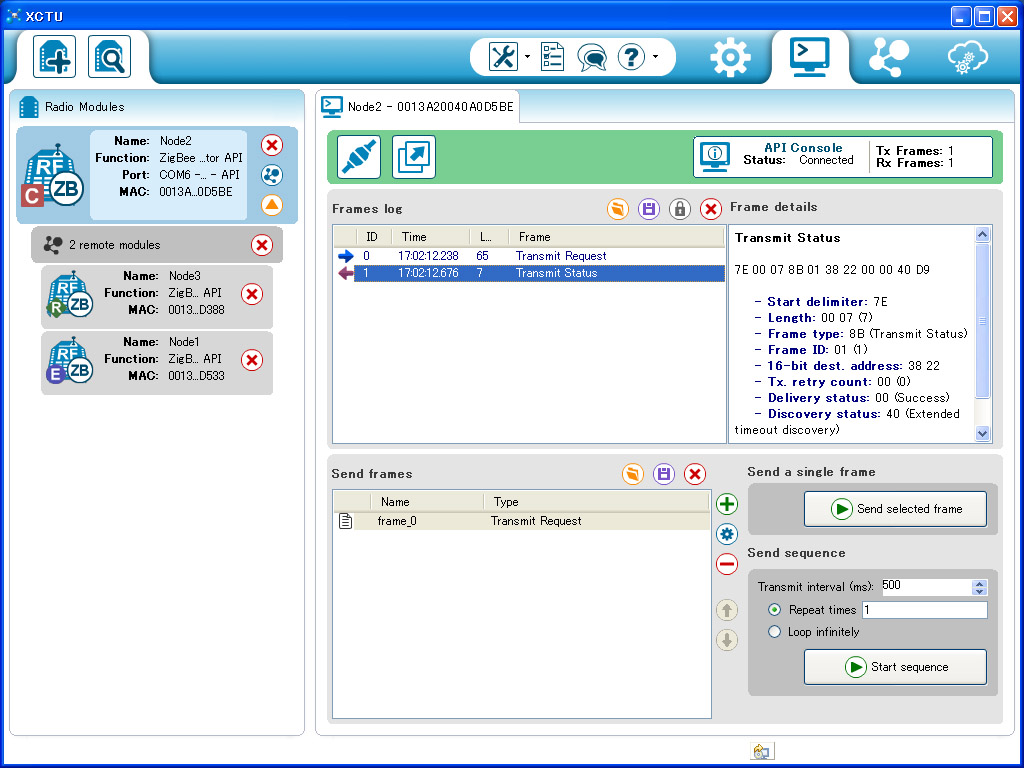Open the help question mark icon
The width and height of the screenshot is (1024, 768).
click(x=632, y=57)
